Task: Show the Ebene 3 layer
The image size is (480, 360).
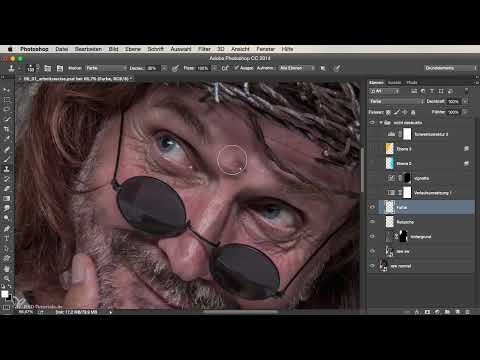Action: tap(372, 149)
